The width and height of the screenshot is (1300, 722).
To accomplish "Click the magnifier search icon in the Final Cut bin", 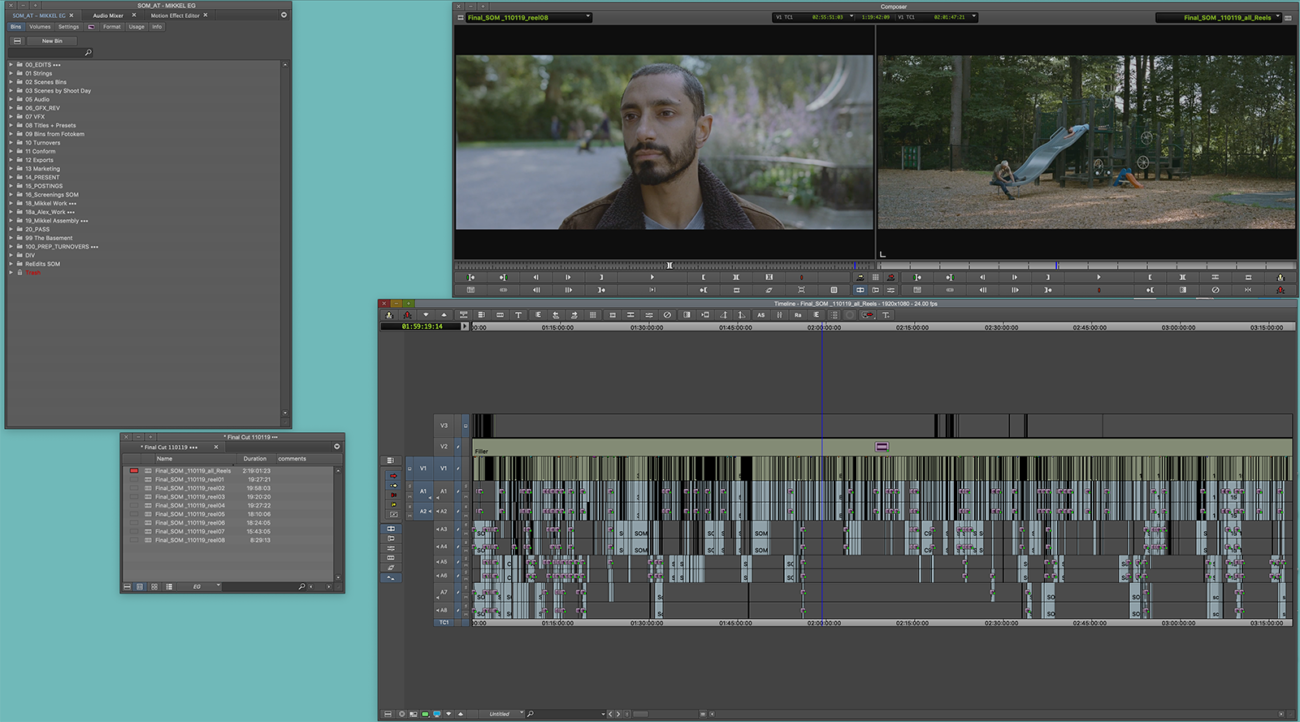I will [302, 586].
